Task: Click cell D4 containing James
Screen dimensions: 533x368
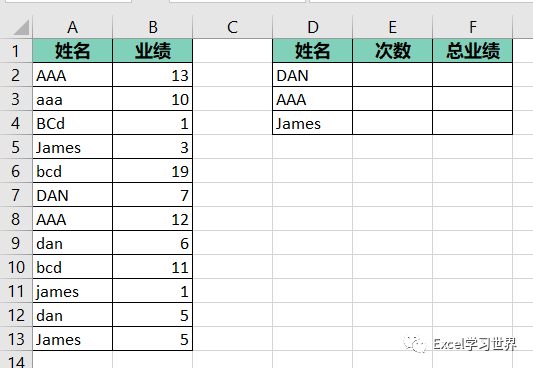Action: click(x=313, y=123)
